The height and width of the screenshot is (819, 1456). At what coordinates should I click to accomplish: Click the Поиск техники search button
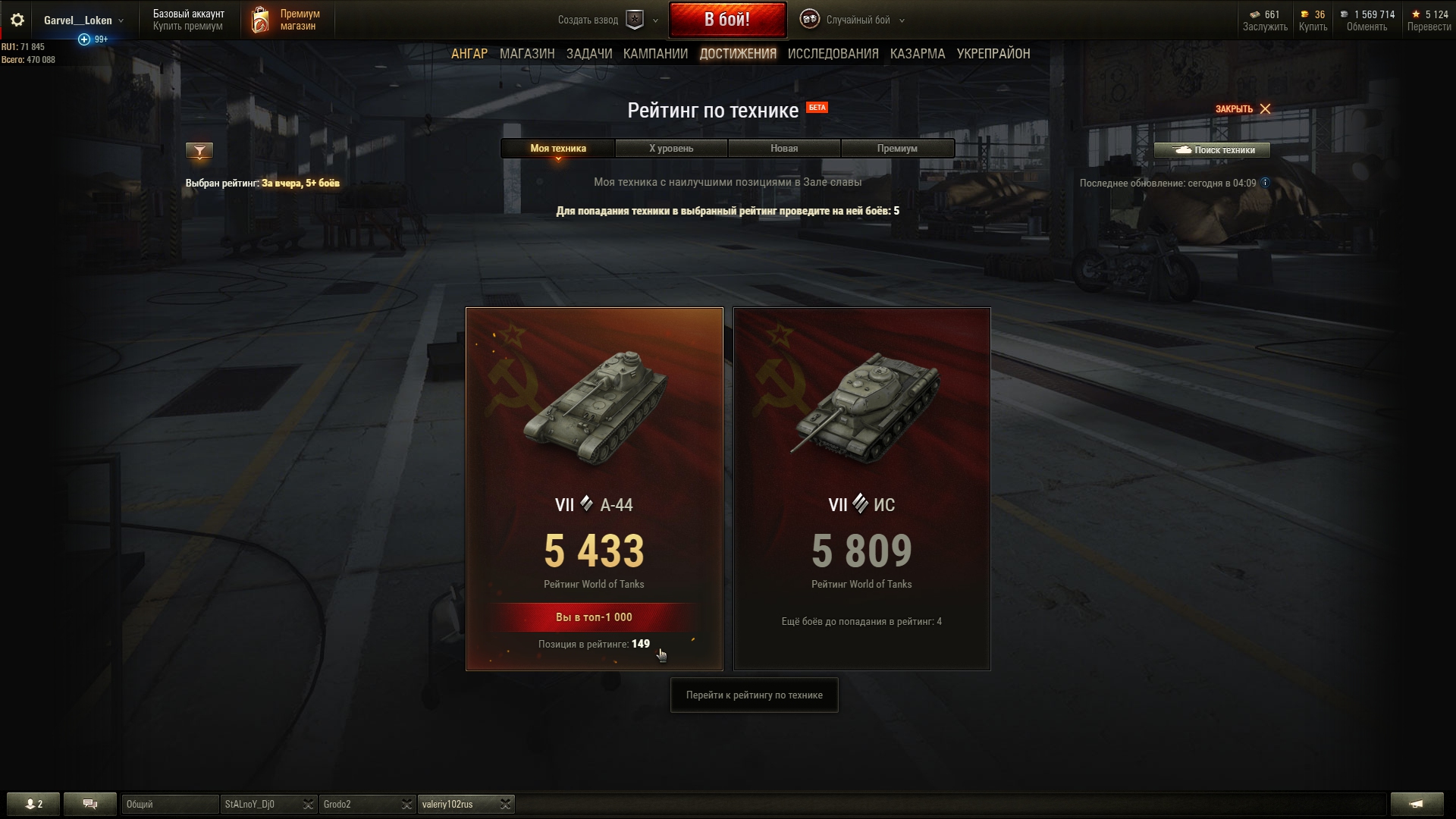tap(1212, 149)
